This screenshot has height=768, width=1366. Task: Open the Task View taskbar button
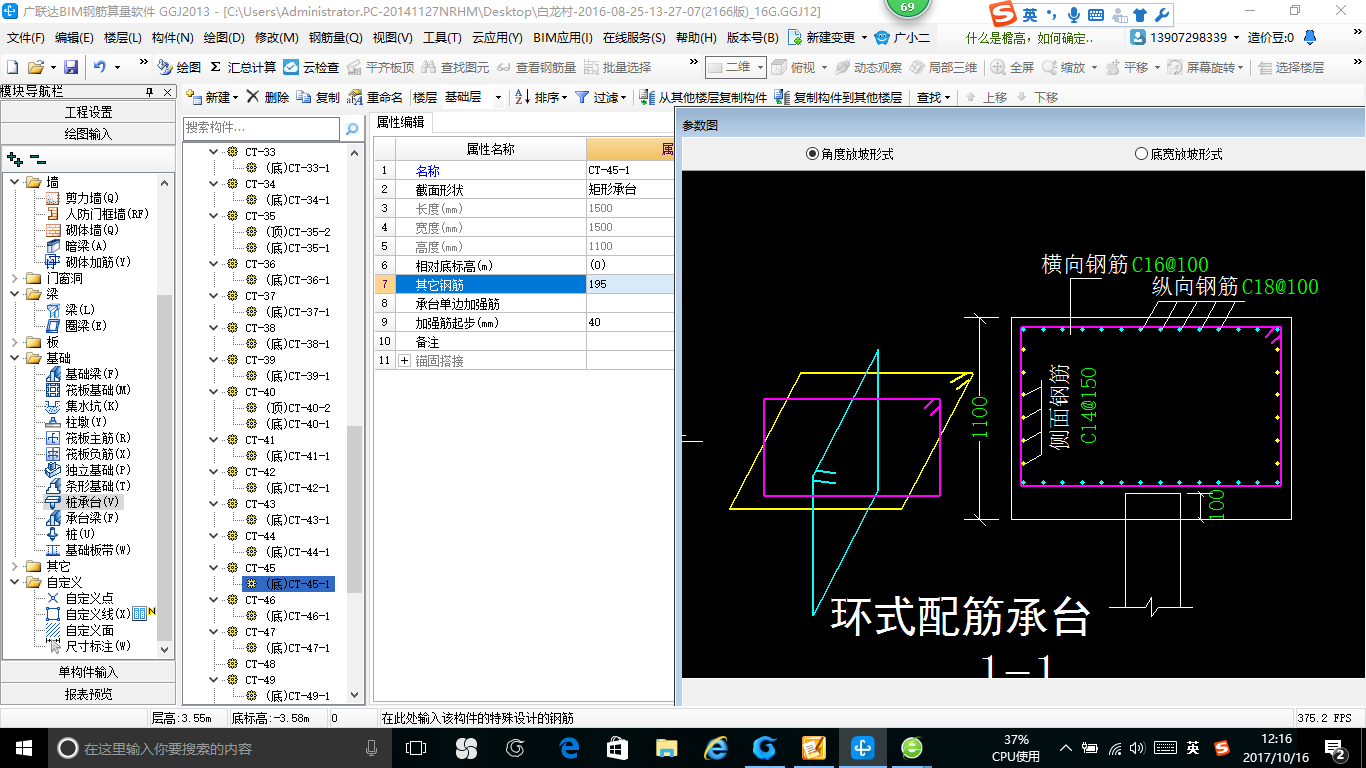point(416,748)
